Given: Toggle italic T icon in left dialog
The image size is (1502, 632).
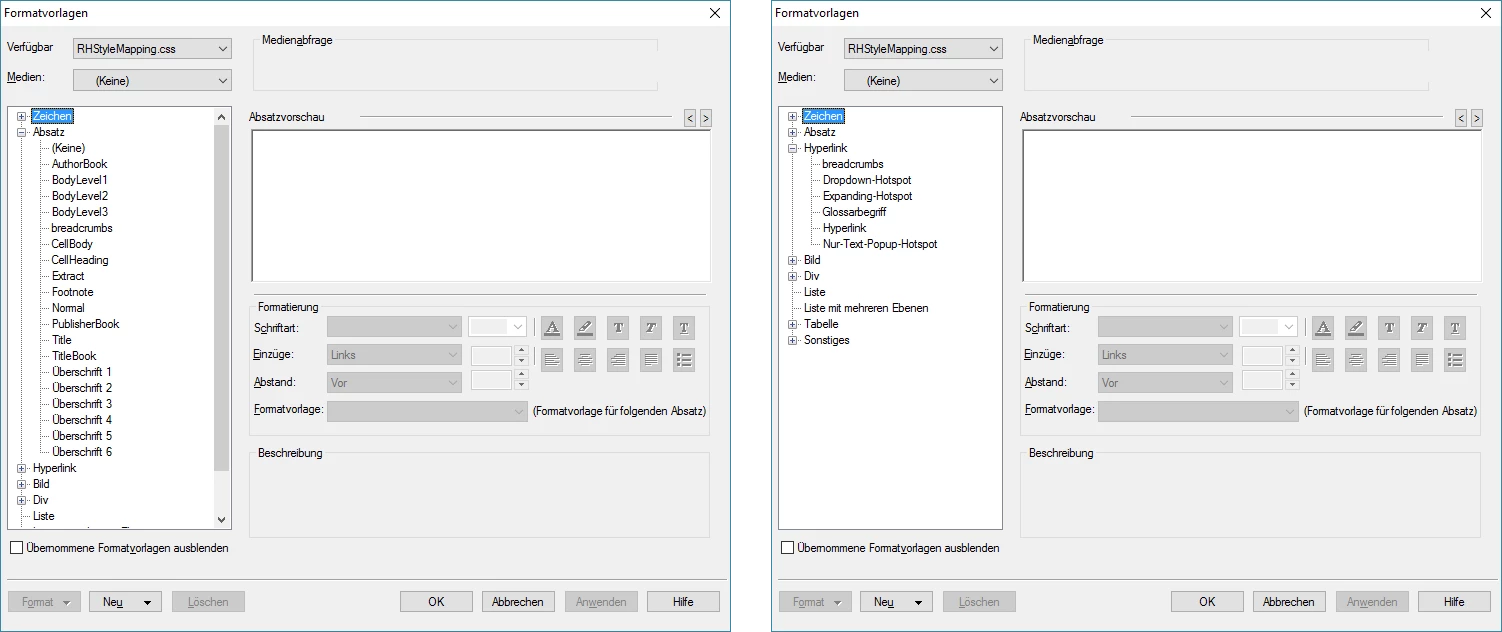Looking at the screenshot, I should [x=651, y=327].
